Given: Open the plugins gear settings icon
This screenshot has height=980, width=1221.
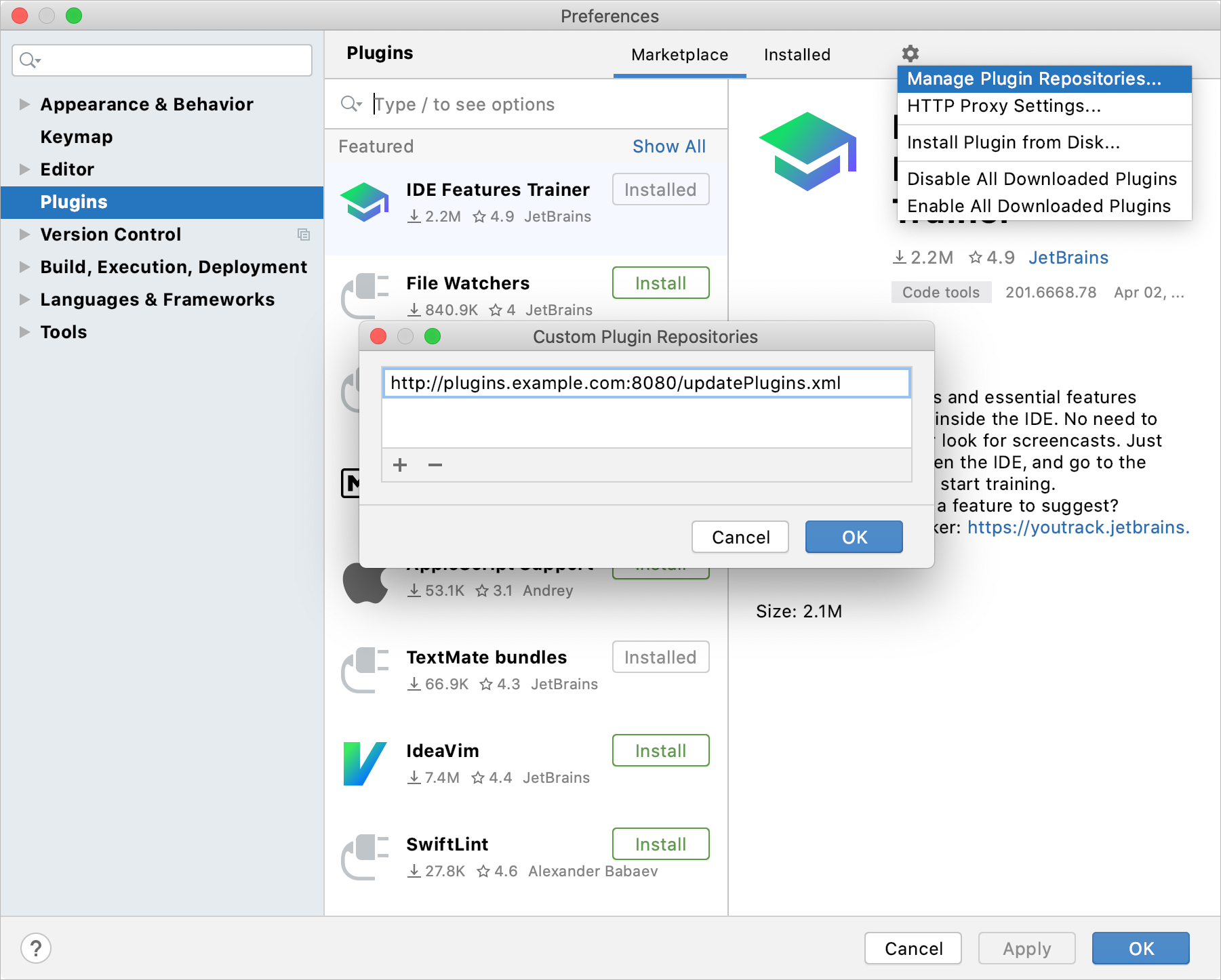Looking at the screenshot, I should click(910, 54).
